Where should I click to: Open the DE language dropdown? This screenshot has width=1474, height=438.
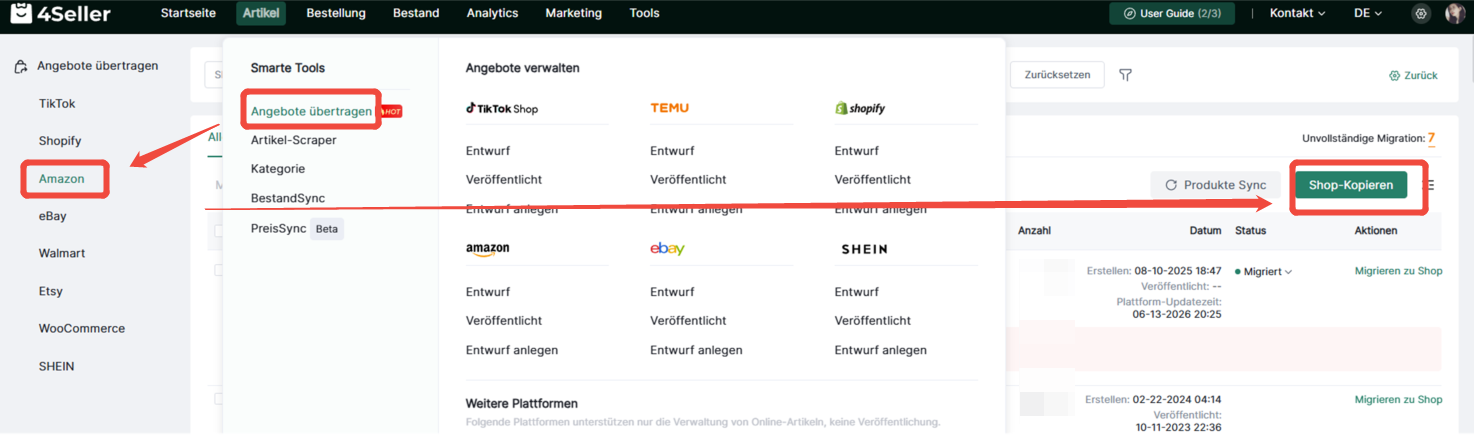click(1368, 14)
